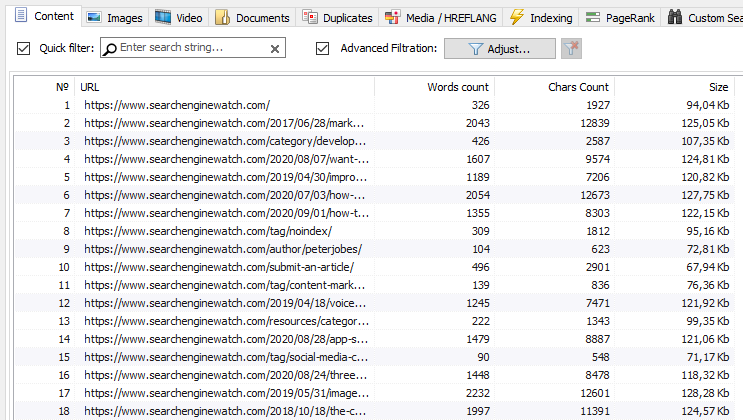Open the Documents tab
The height and width of the screenshot is (420, 743).
tap(252, 18)
